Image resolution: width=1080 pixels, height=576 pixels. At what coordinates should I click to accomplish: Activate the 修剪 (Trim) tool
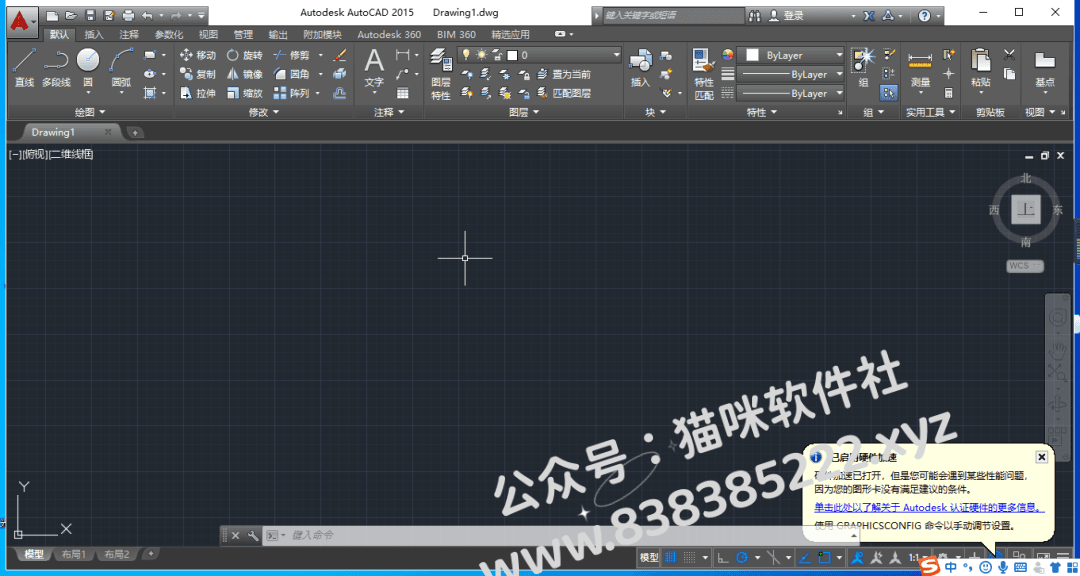291,55
